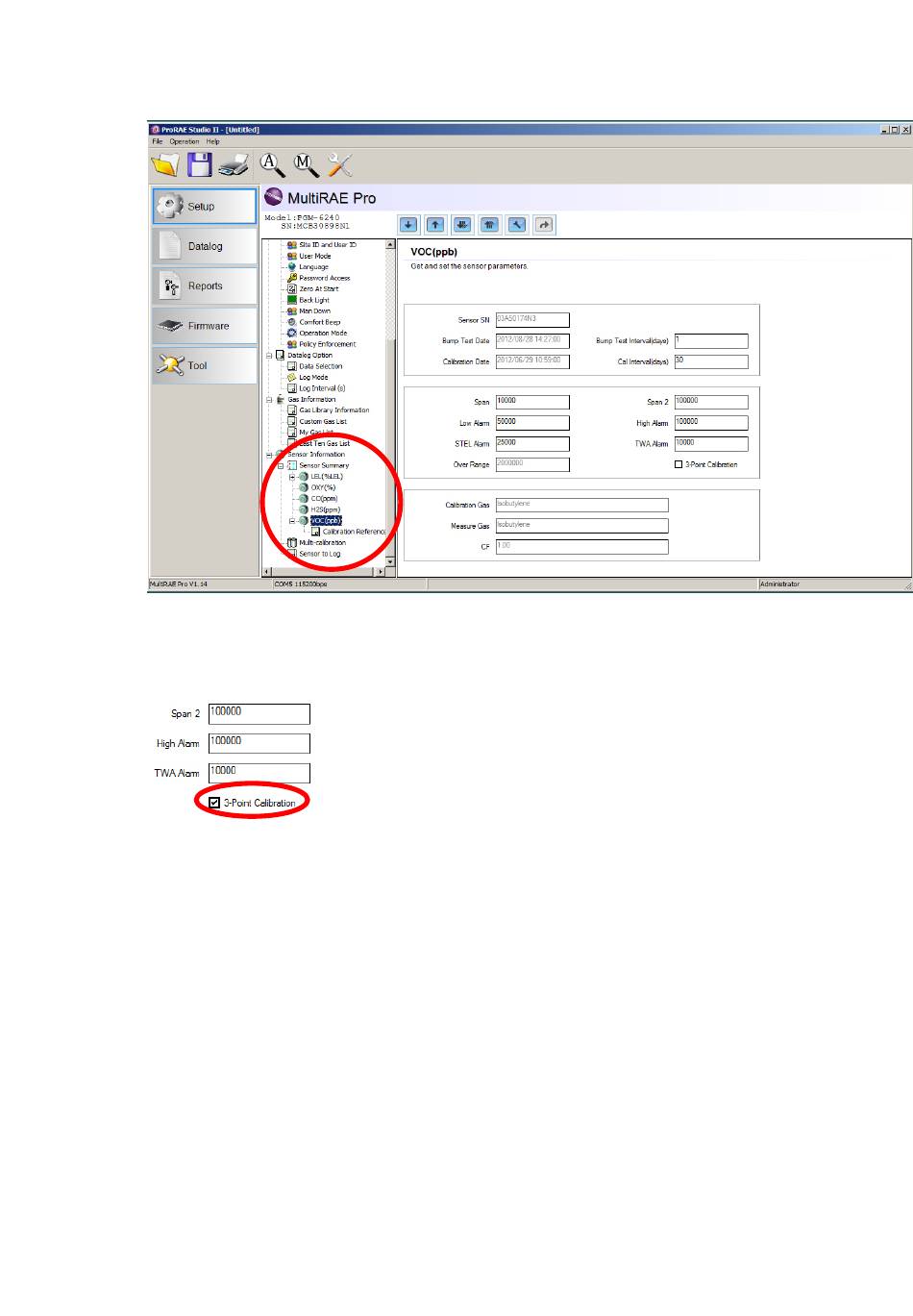Click the multiple up arrows upload-all button
The width and height of the screenshot is (913, 1316).
[x=490, y=225]
